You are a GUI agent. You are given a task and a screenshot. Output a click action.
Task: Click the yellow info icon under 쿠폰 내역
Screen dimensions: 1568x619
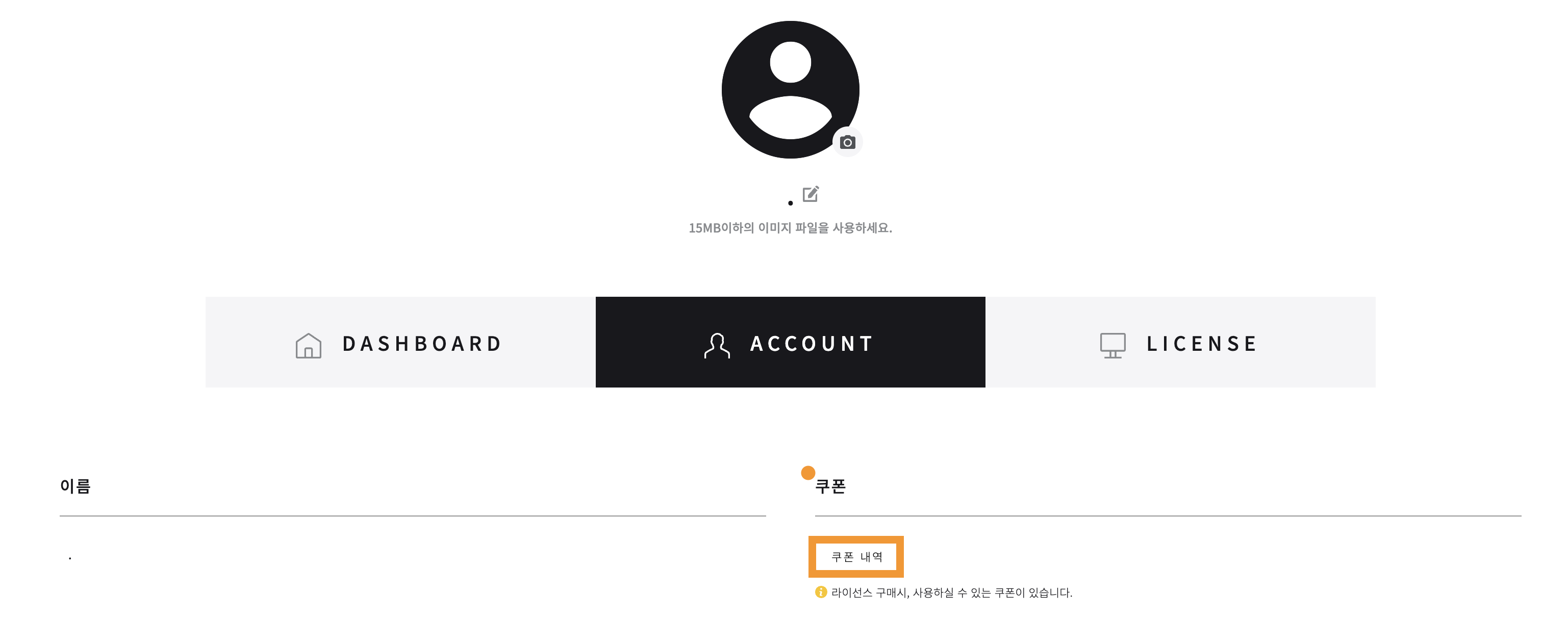[x=821, y=591]
